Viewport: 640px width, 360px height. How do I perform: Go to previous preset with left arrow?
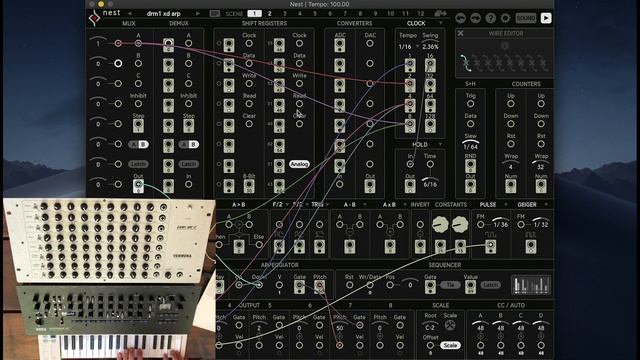(x=130, y=13)
